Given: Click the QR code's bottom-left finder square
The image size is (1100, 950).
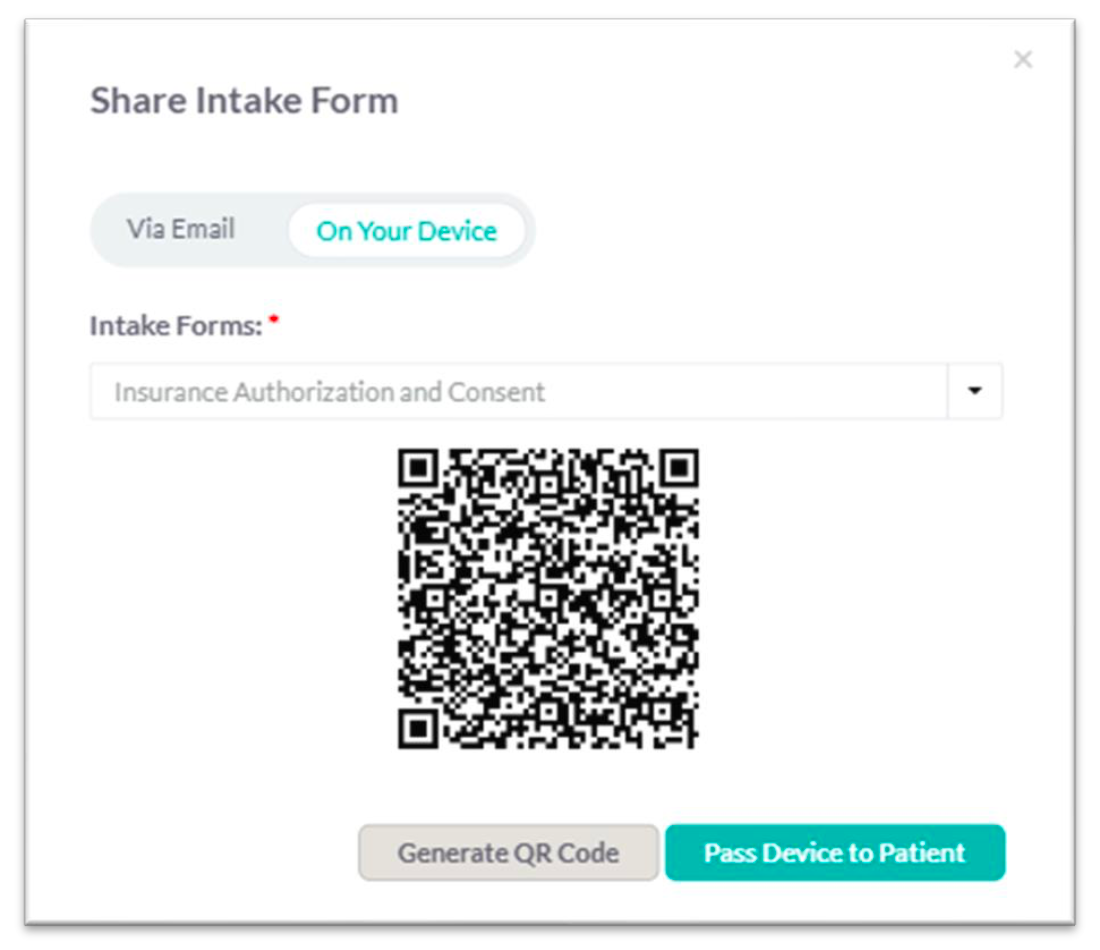Looking at the screenshot, I should point(420,727).
